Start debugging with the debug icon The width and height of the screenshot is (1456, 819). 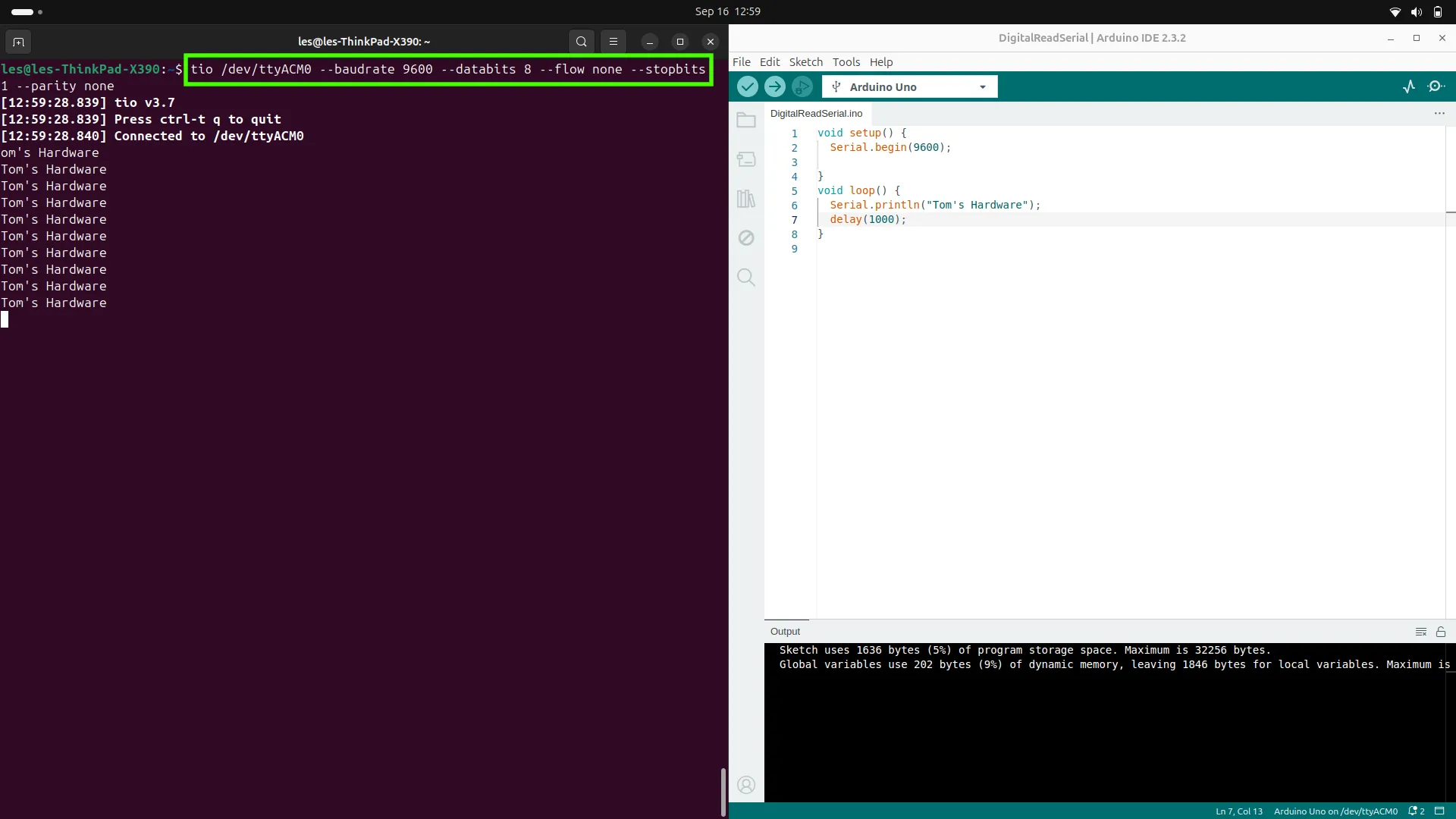802,87
